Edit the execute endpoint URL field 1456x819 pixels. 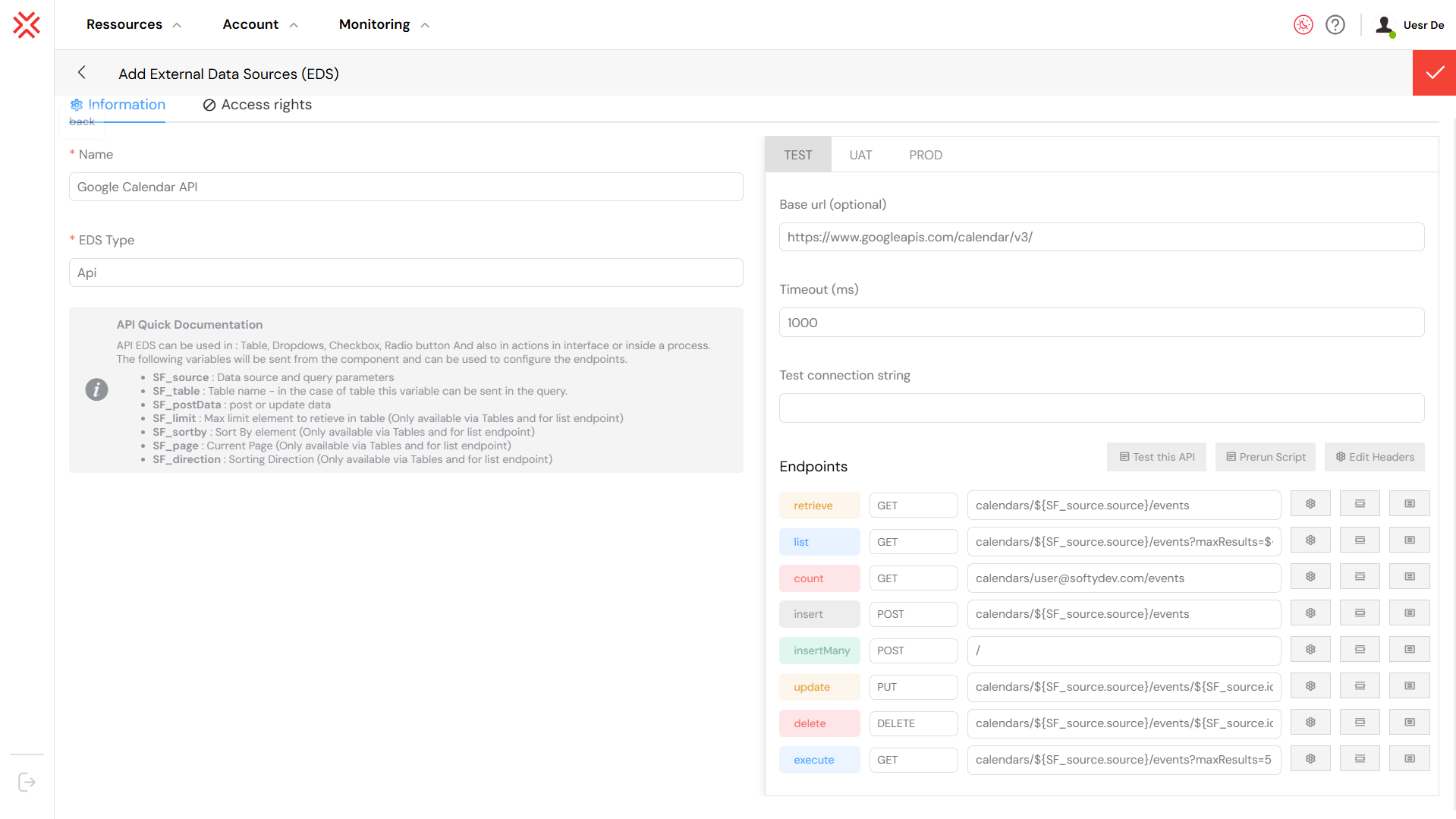(x=1124, y=760)
